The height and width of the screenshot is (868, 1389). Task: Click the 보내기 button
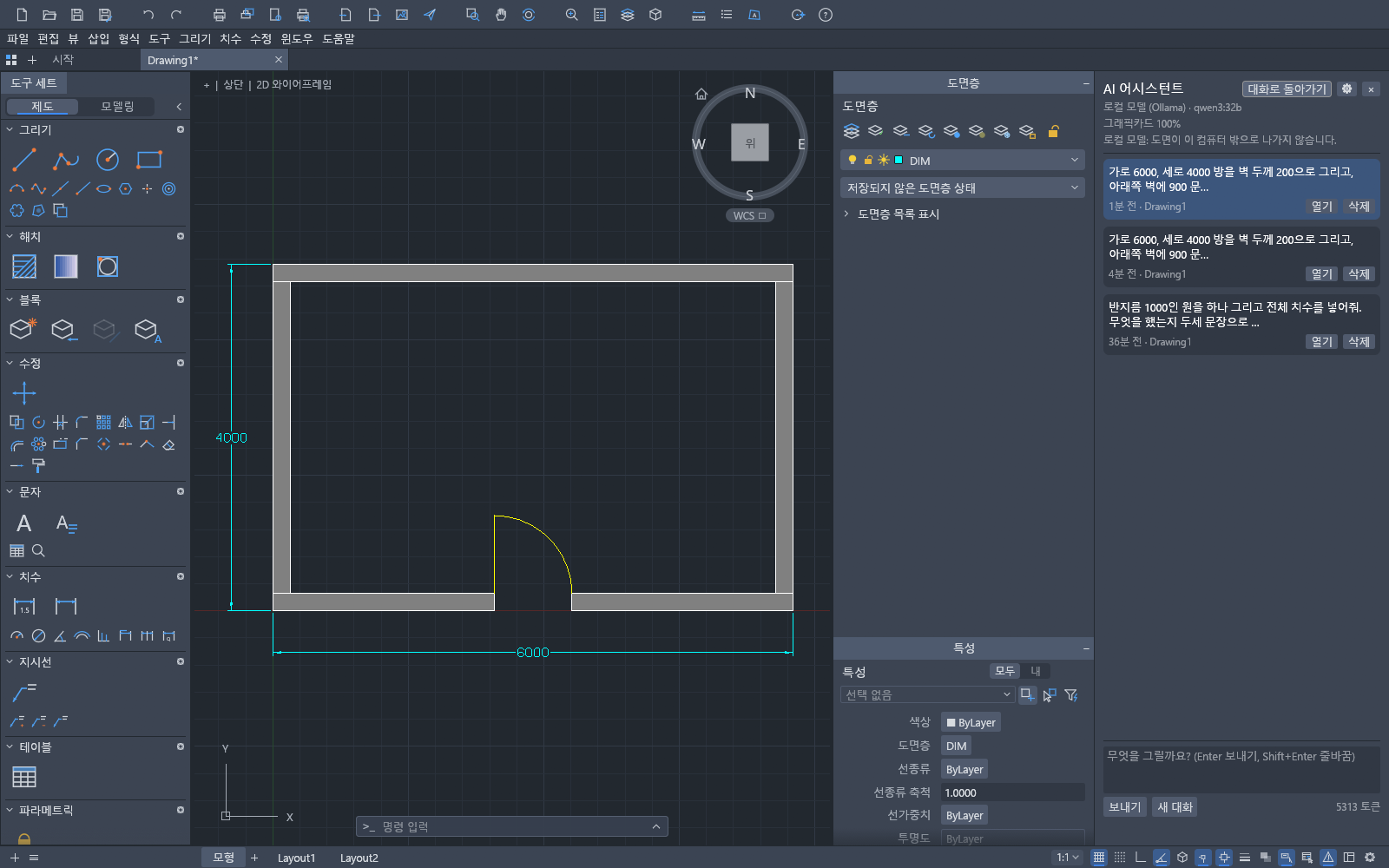[1125, 806]
